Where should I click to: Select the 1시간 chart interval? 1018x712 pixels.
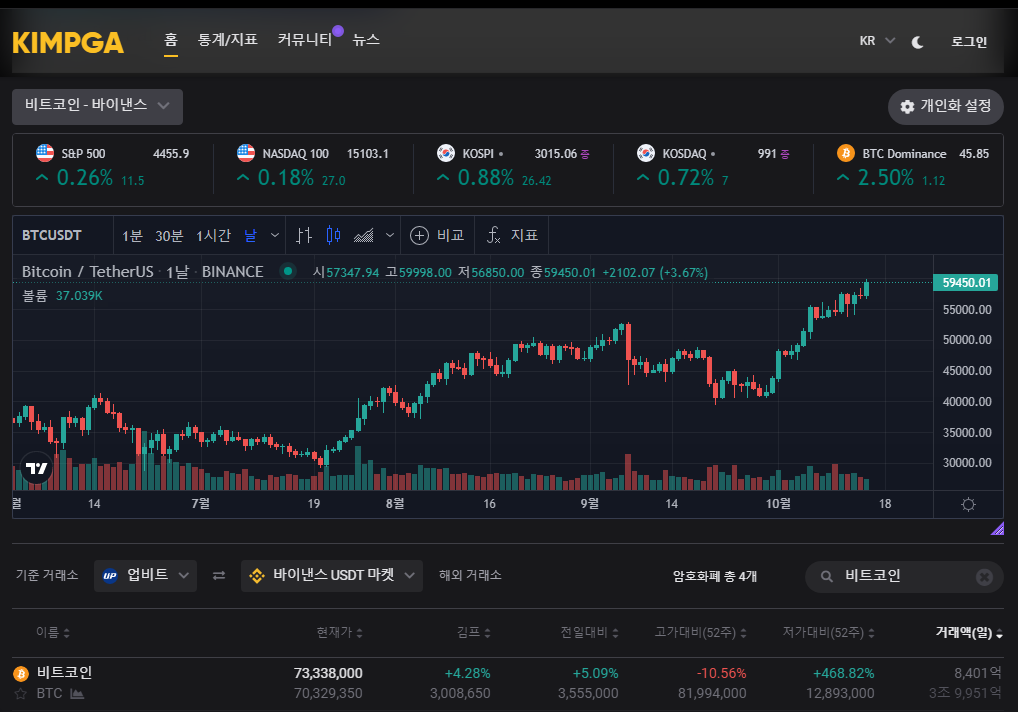click(214, 236)
